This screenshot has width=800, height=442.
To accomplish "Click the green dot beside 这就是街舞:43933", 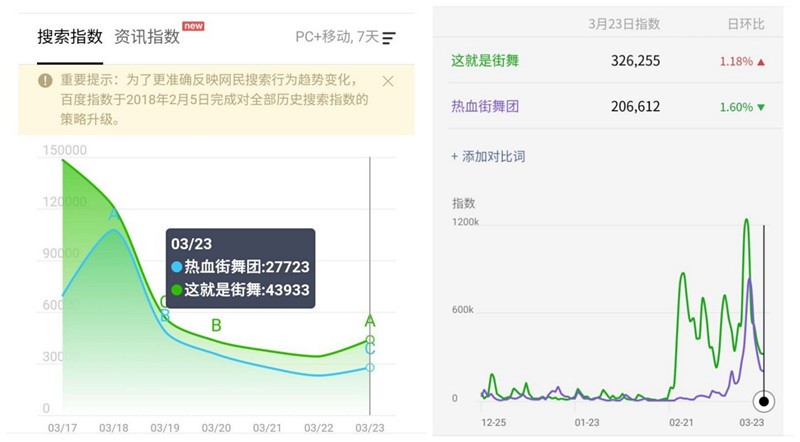I will [x=177, y=290].
